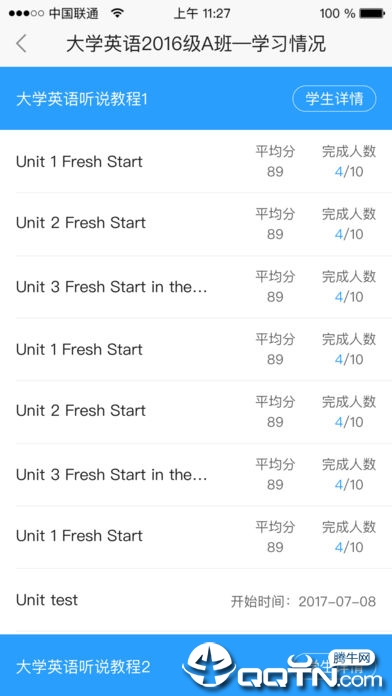The width and height of the screenshot is (392, 696).
Task: Tap the Unit test 开始时间 2017-07-08 text
Action: 303,601
